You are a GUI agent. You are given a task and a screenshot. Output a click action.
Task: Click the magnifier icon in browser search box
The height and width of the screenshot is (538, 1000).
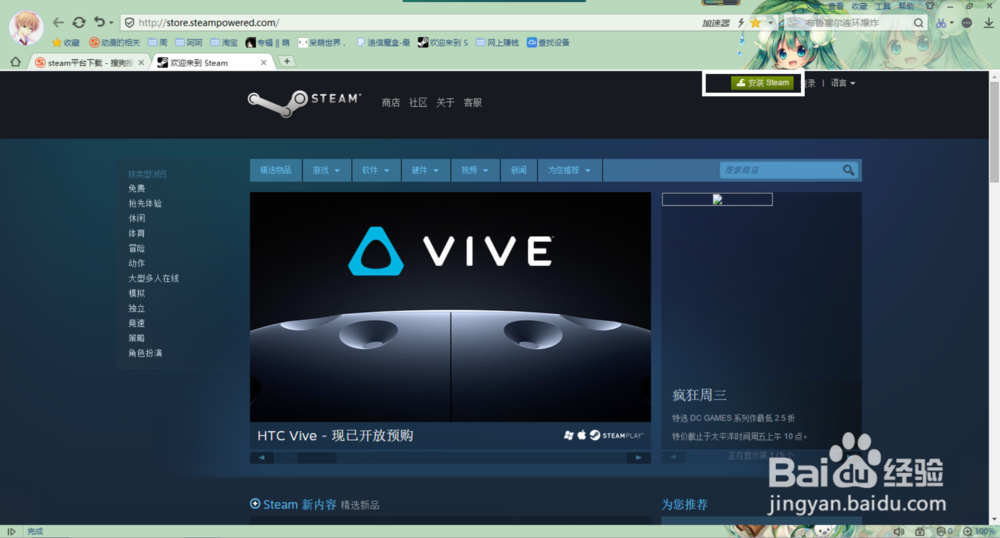coord(918,23)
